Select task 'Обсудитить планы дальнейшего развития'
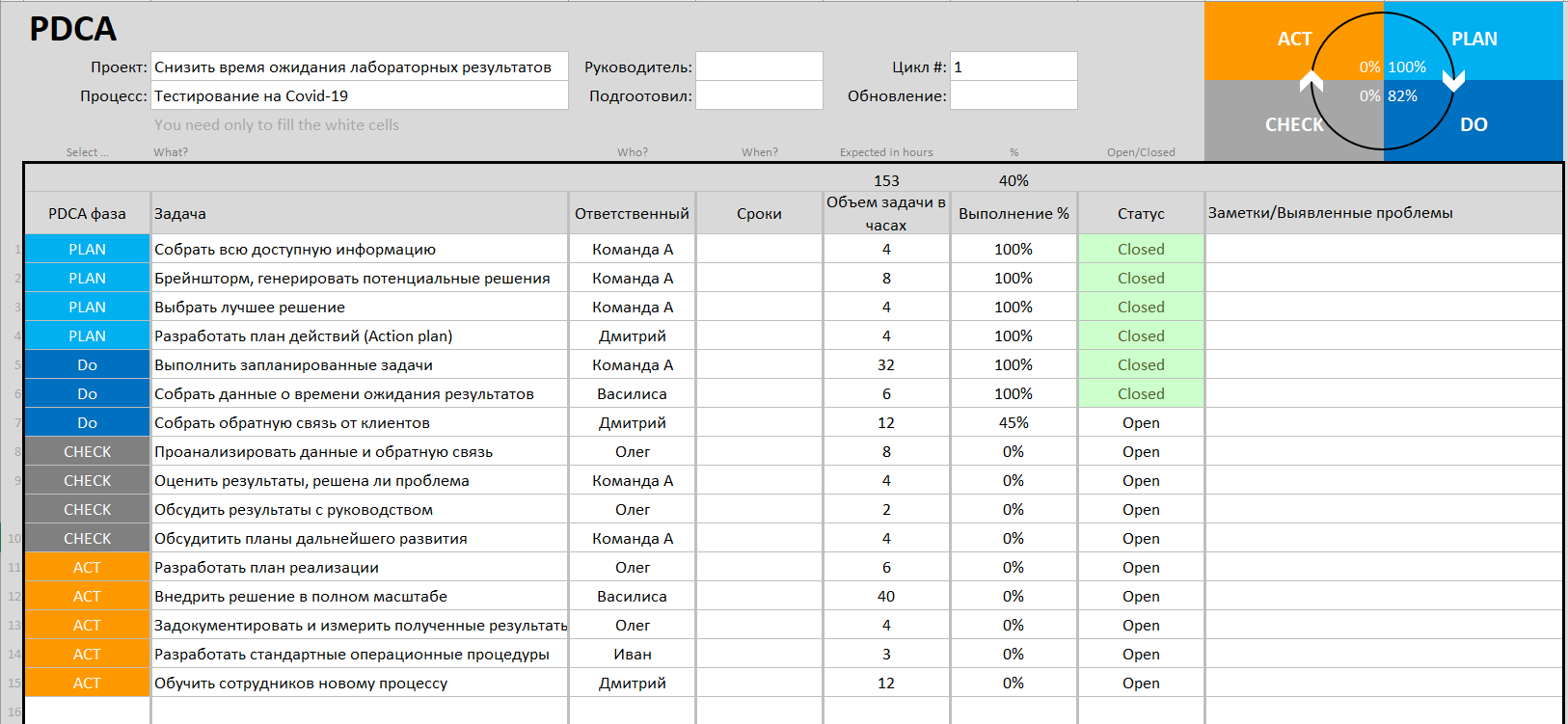1568x724 pixels. click(x=360, y=538)
